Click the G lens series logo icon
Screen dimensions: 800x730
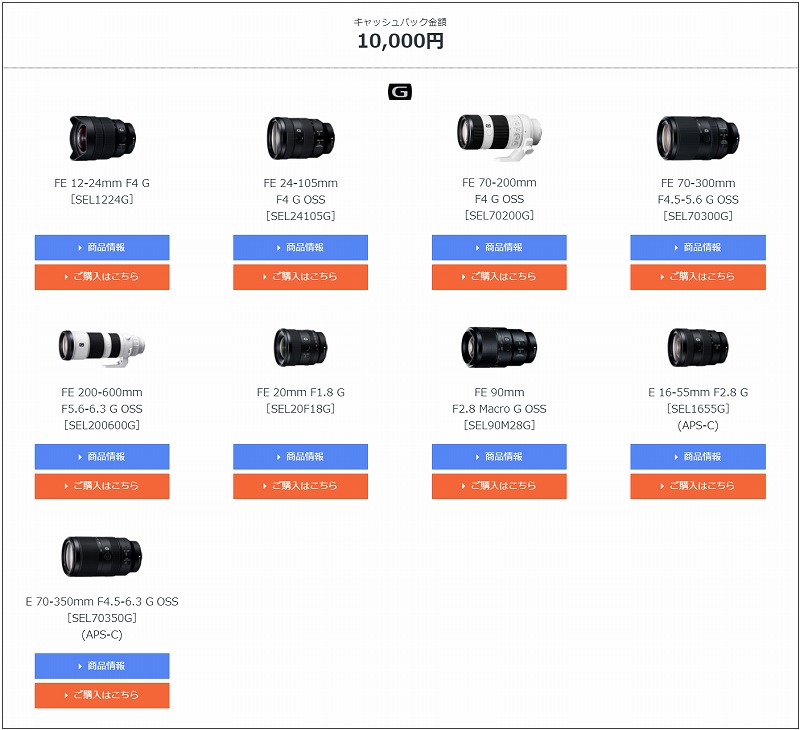400,92
